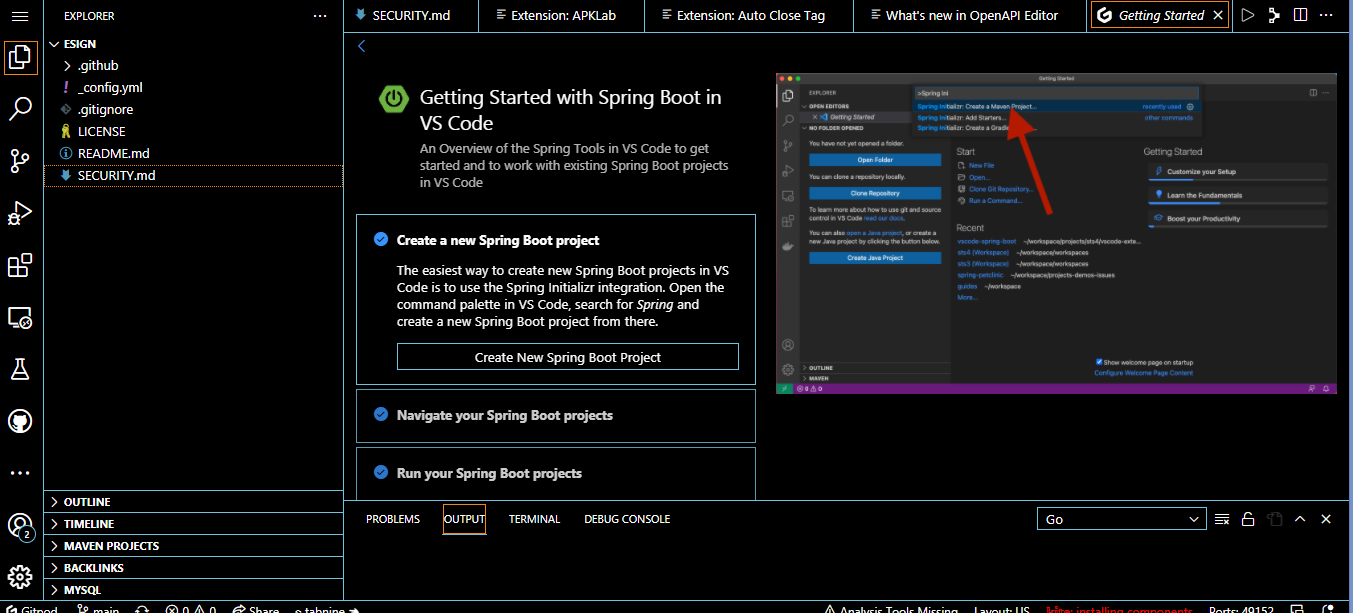Image resolution: width=1353 pixels, height=613 pixels.
Task: Open the Testing flask view
Action: tap(20, 369)
